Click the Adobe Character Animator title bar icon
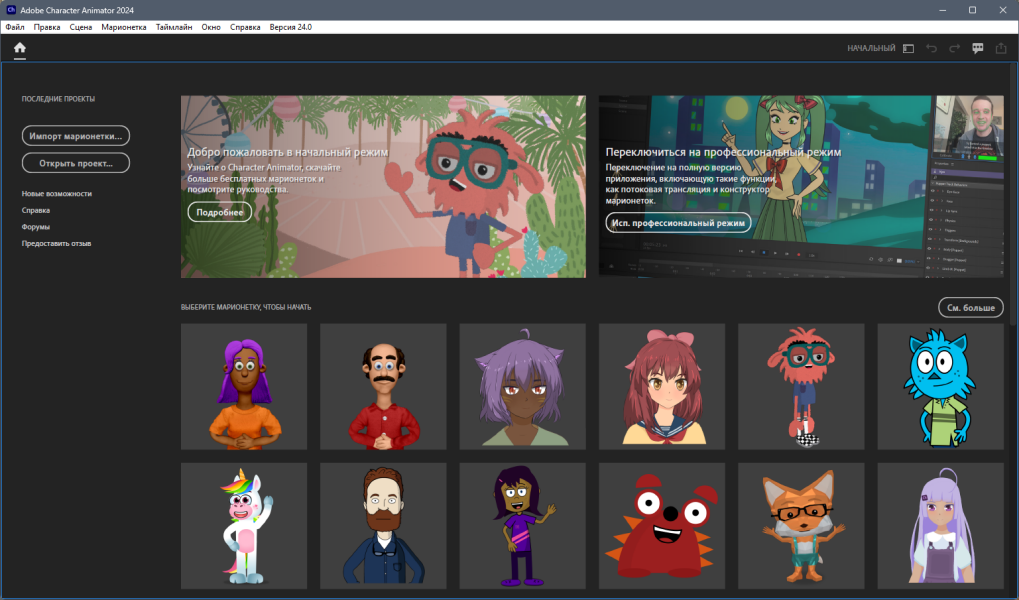Image resolution: width=1019 pixels, height=600 pixels. point(10,10)
